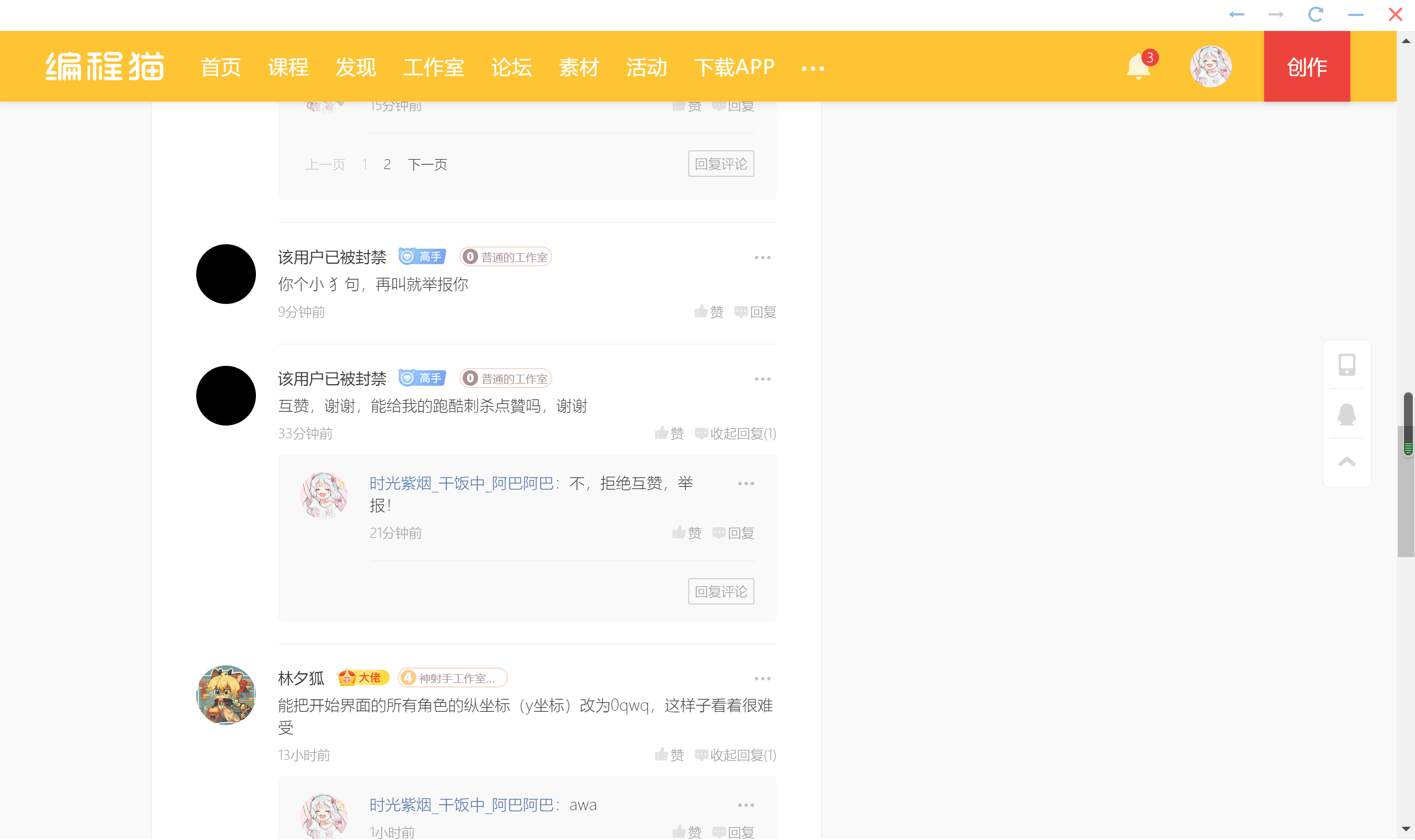This screenshot has height=840, width=1415.
Task: Click the scrollbar down arrow
Action: click(x=1406, y=830)
